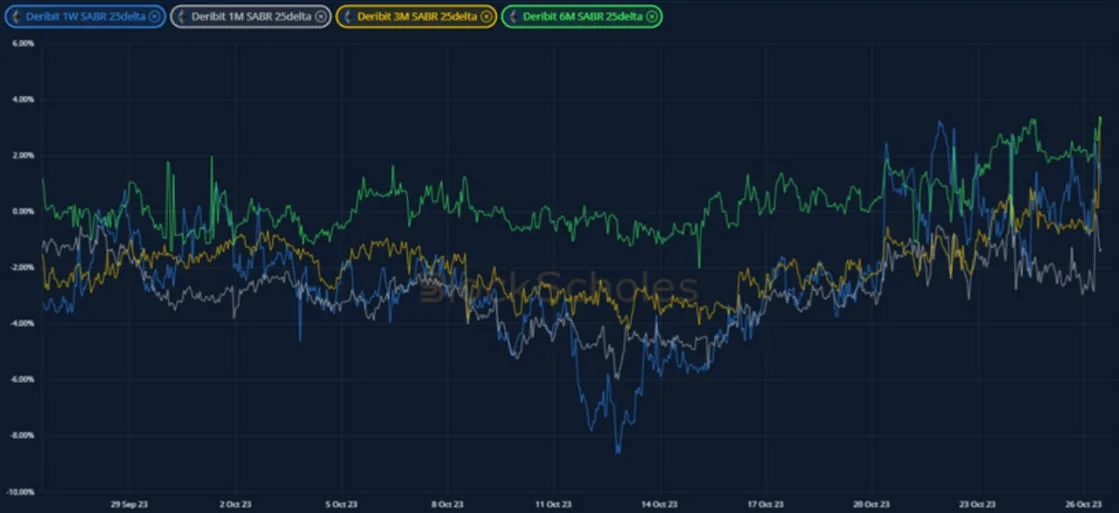The image size is (1119, 513).
Task: Remove the Deribit 1W SABR 25delta series
Action: [154, 16]
